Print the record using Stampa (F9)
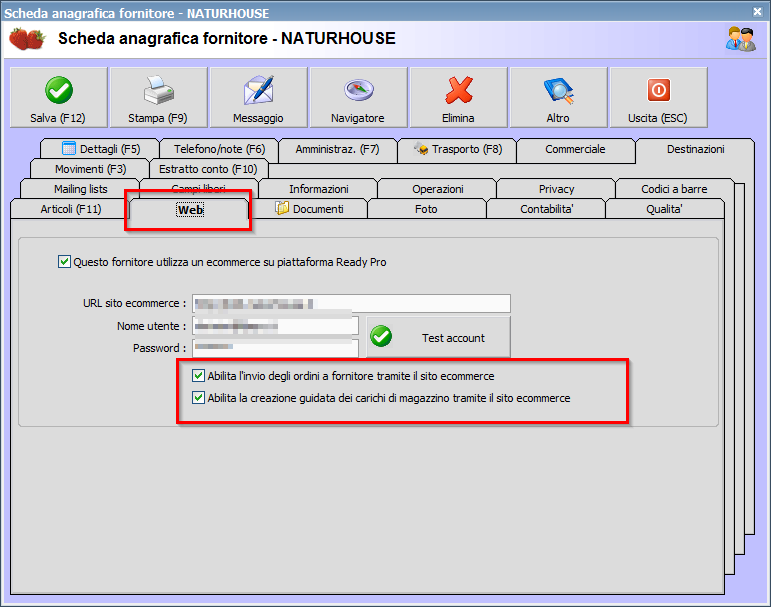 (x=158, y=97)
